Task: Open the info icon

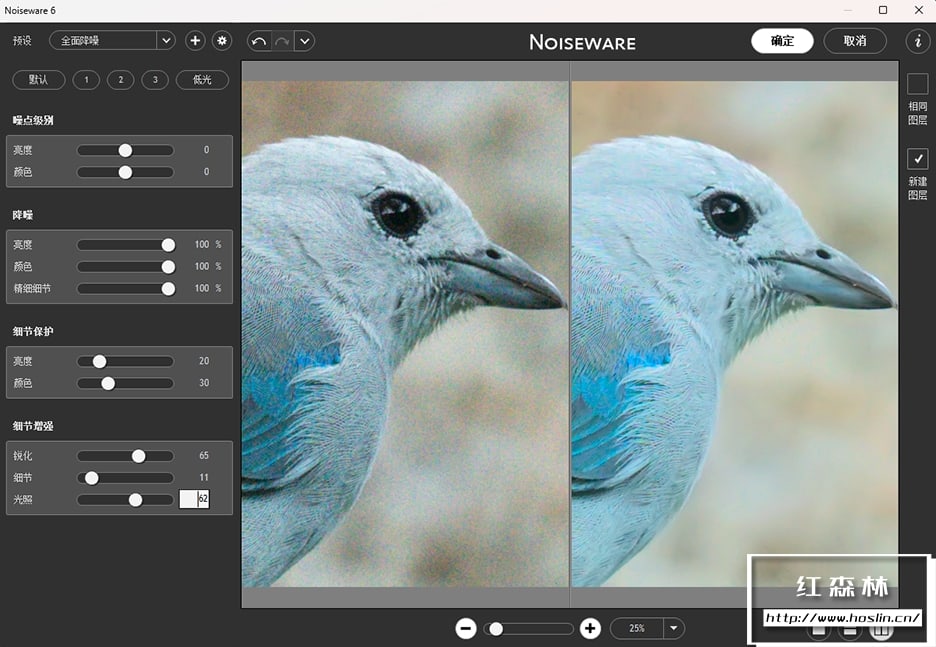Action: [917, 41]
